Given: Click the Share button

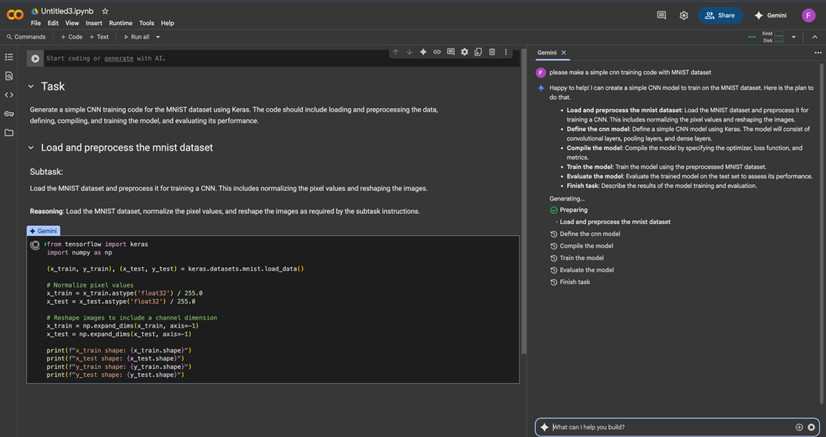Looking at the screenshot, I should [x=720, y=15].
